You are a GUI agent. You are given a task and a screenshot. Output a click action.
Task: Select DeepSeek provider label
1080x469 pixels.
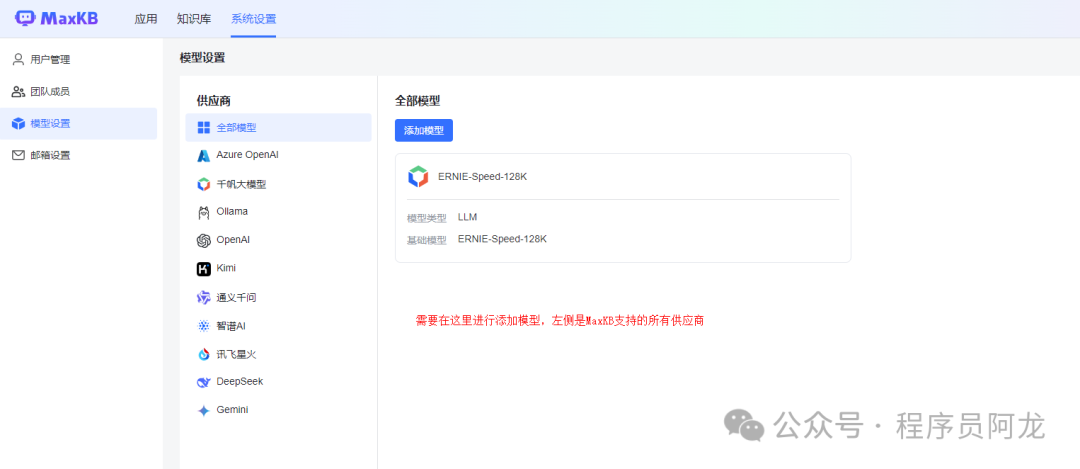pos(240,382)
